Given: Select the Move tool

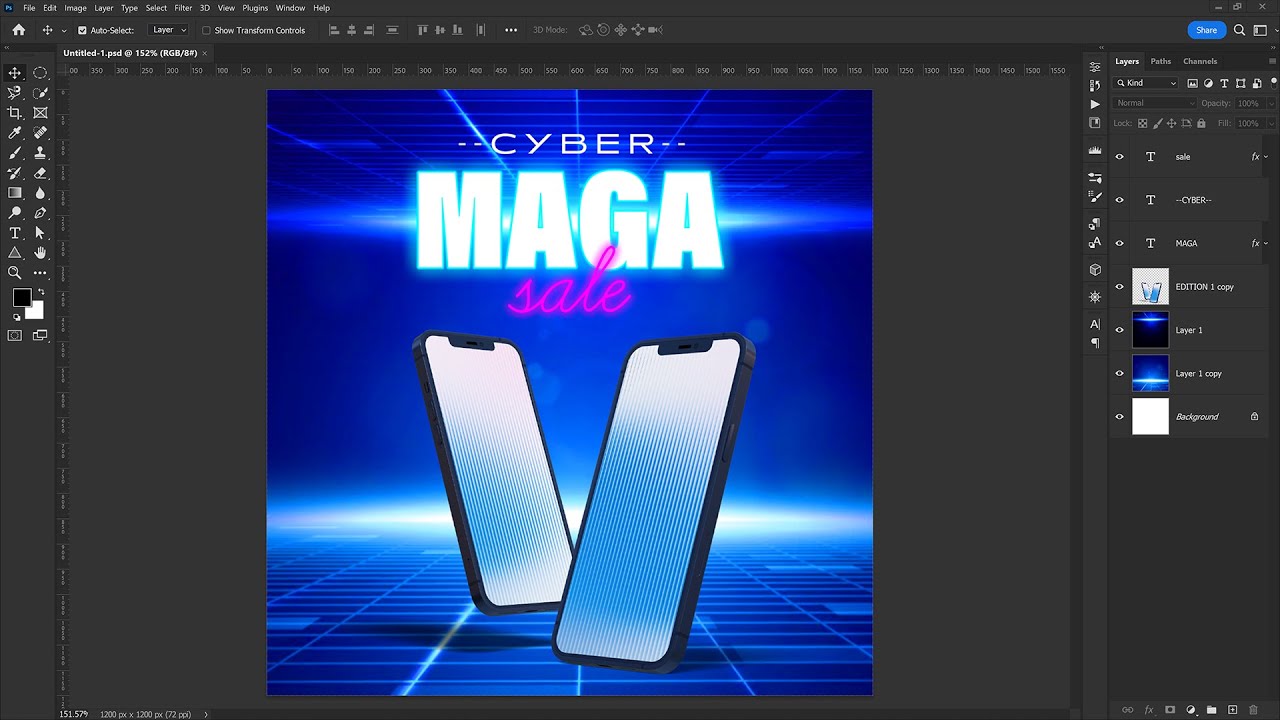Looking at the screenshot, I should tap(15, 73).
